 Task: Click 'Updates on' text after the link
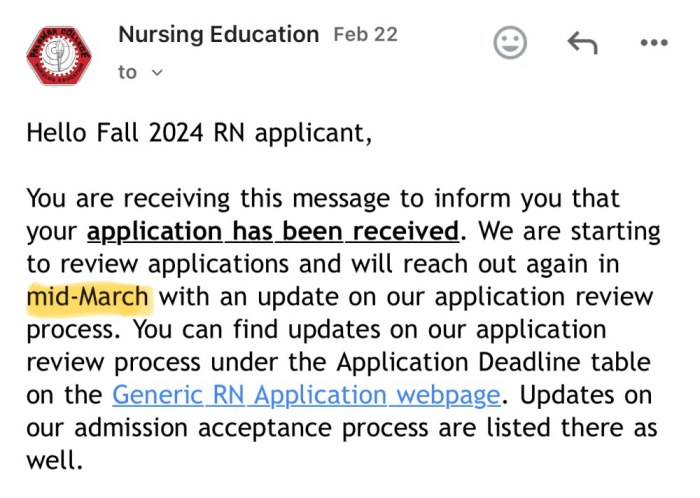pos(586,395)
